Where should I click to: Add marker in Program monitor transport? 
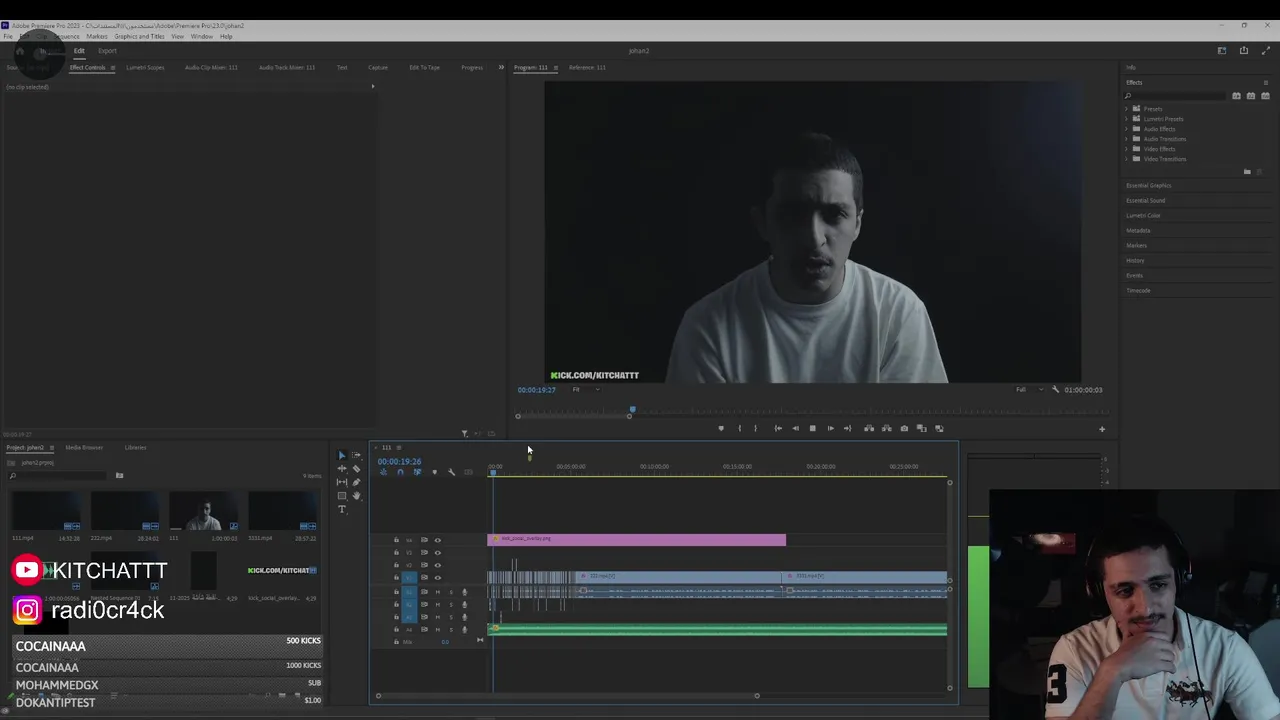point(721,428)
